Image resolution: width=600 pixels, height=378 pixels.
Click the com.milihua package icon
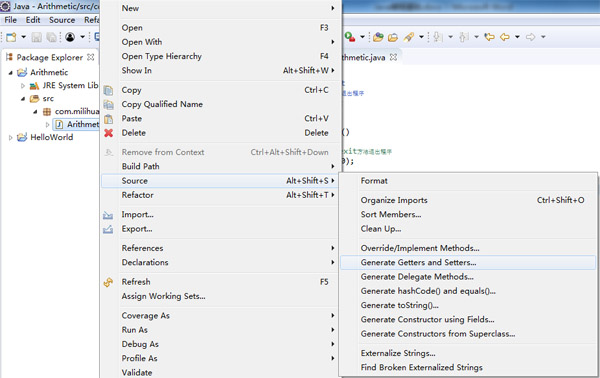point(47,112)
